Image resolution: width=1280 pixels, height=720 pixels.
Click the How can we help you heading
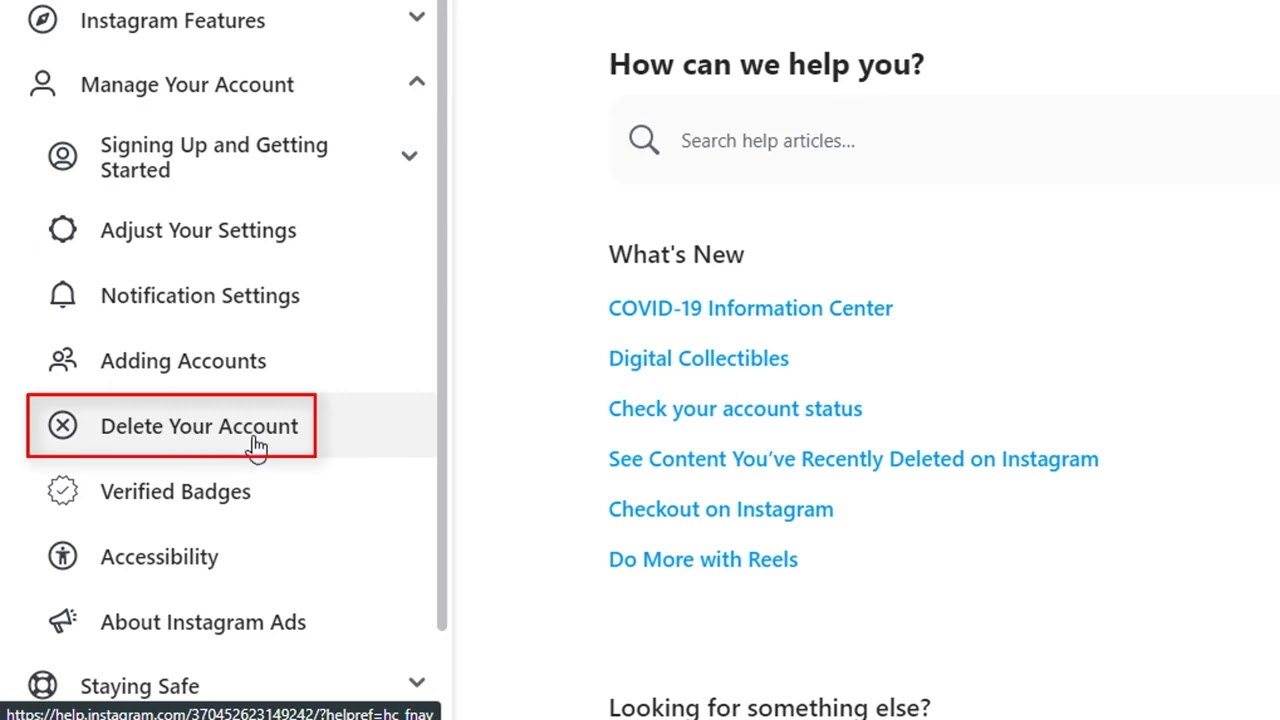click(x=766, y=64)
